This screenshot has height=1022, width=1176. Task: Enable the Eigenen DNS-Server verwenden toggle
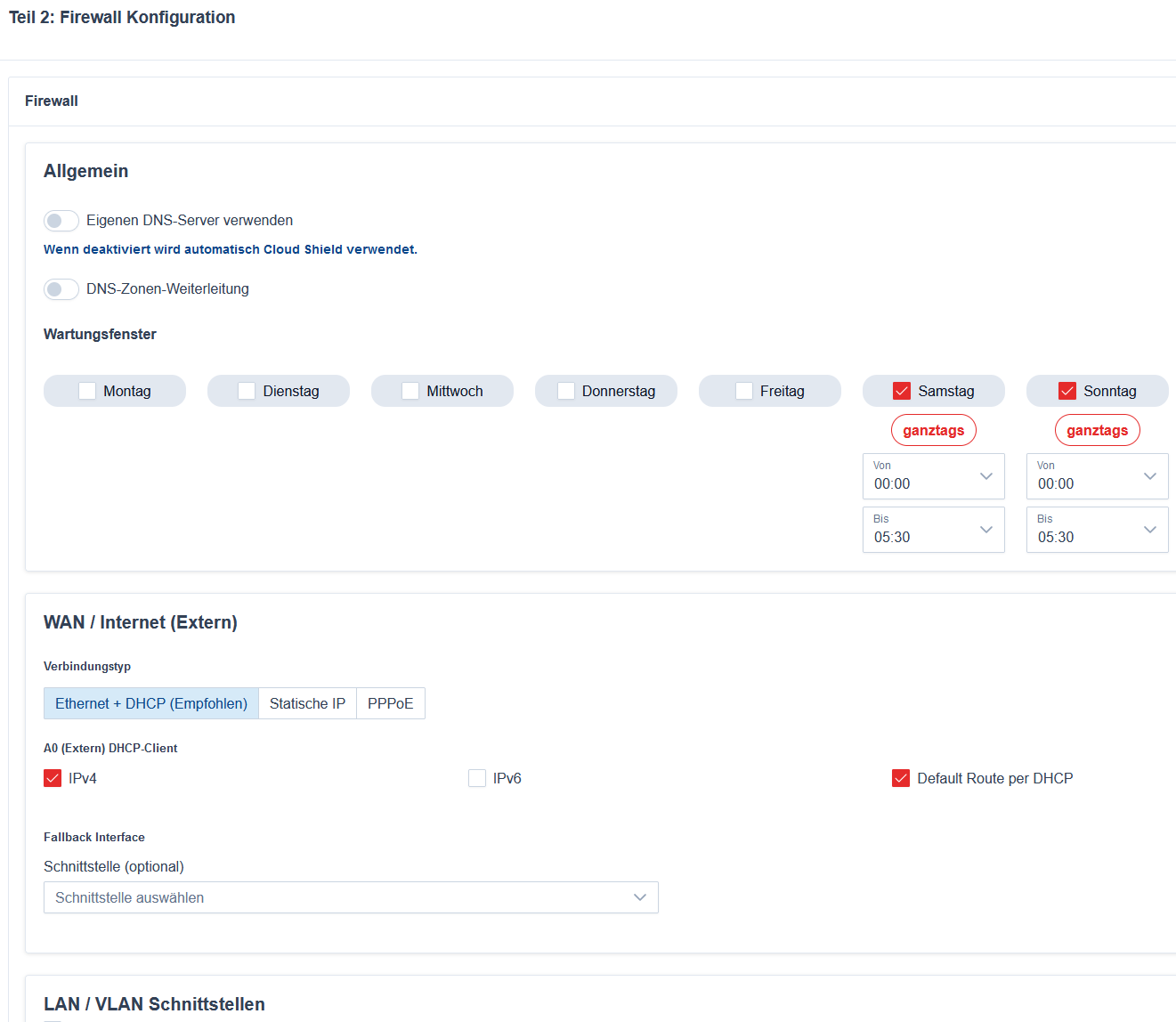(x=61, y=220)
